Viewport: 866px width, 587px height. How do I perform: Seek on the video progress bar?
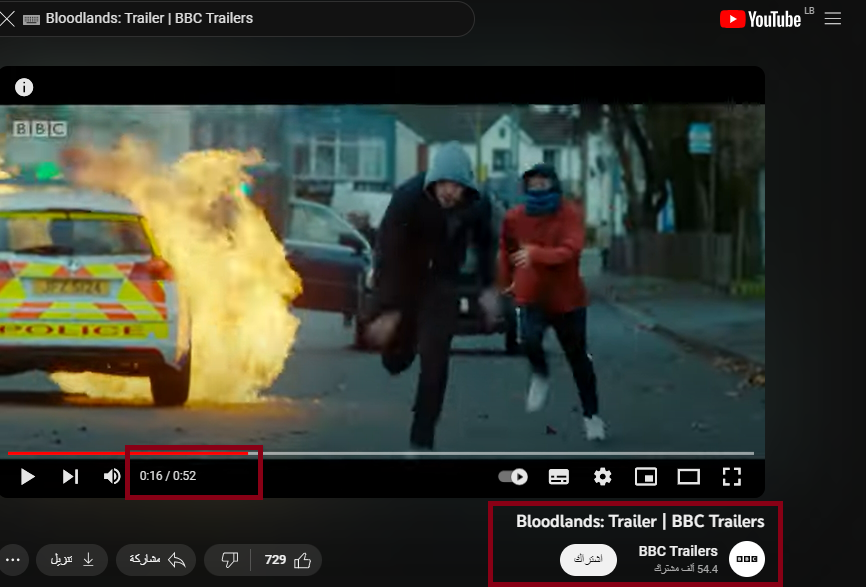point(381,453)
